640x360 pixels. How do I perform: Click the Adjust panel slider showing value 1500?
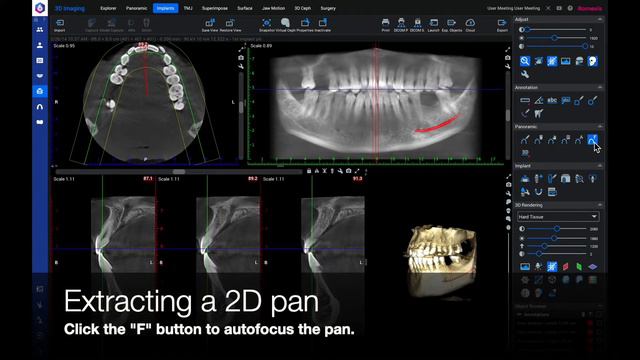[x=556, y=38]
